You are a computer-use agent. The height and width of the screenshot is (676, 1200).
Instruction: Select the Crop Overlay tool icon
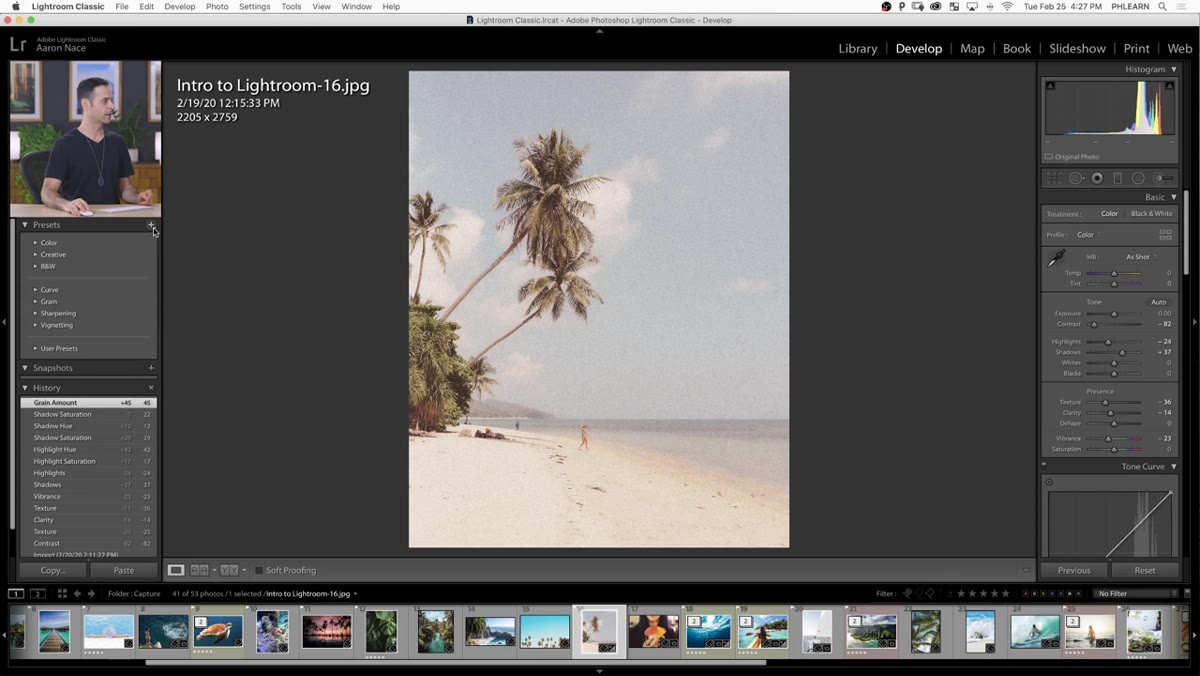tap(1054, 178)
